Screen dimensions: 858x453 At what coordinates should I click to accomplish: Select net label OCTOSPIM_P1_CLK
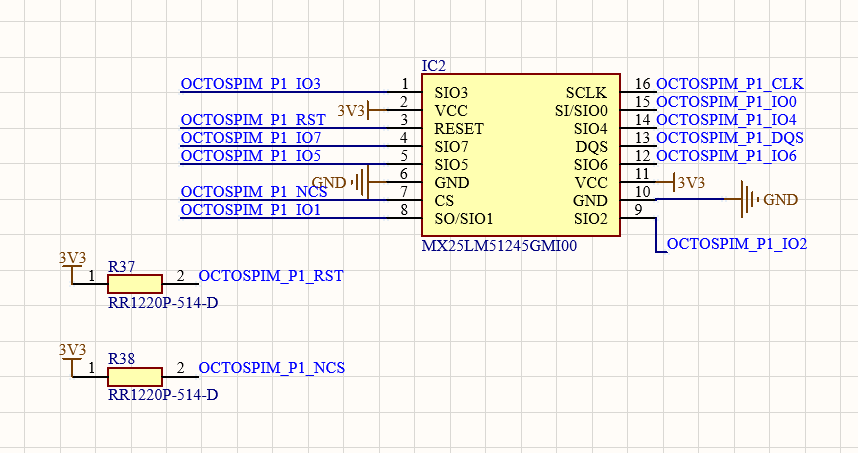click(730, 84)
